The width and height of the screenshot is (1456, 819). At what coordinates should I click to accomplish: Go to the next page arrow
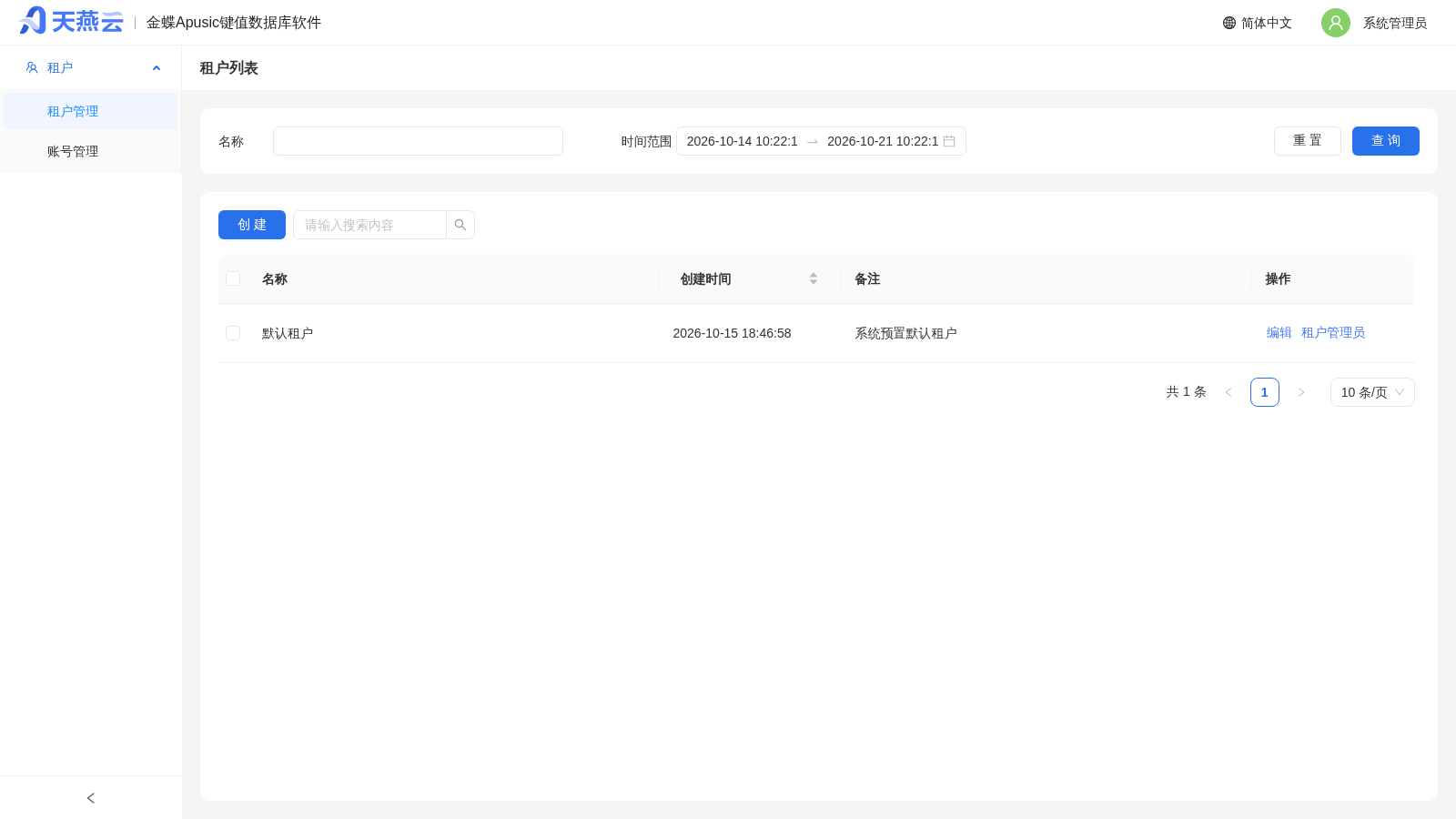point(1301,392)
